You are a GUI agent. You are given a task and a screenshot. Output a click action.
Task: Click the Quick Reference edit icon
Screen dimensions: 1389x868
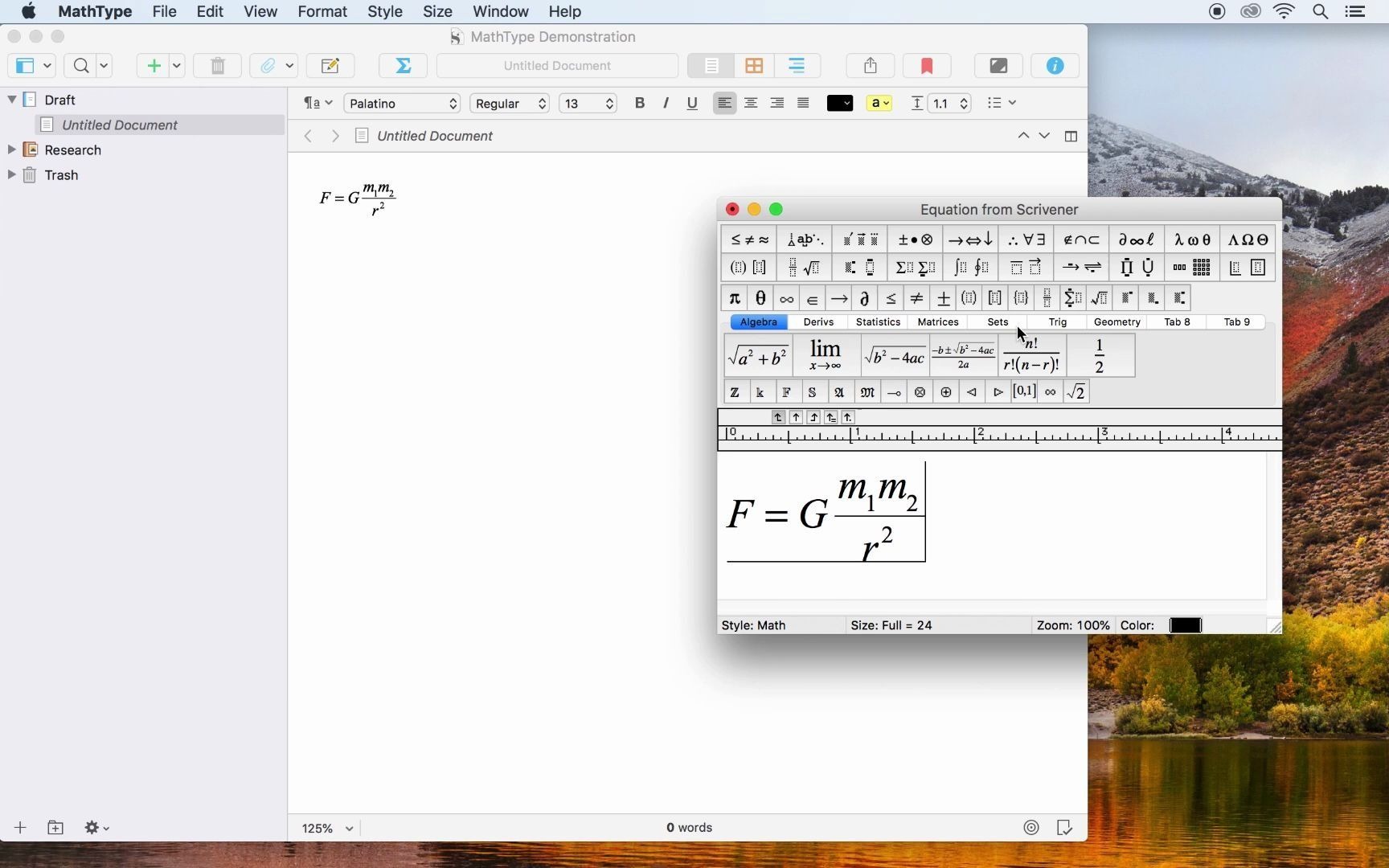330,66
